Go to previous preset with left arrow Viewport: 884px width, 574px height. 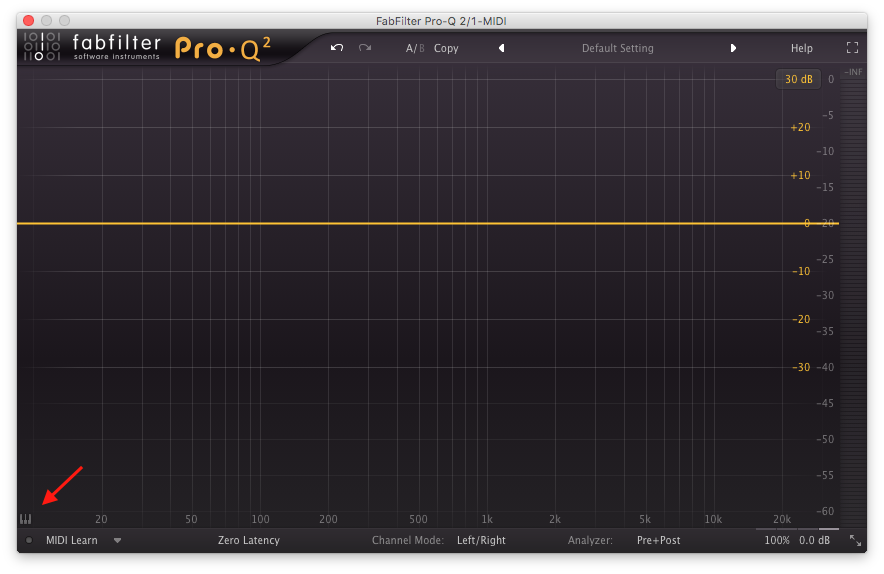click(501, 48)
